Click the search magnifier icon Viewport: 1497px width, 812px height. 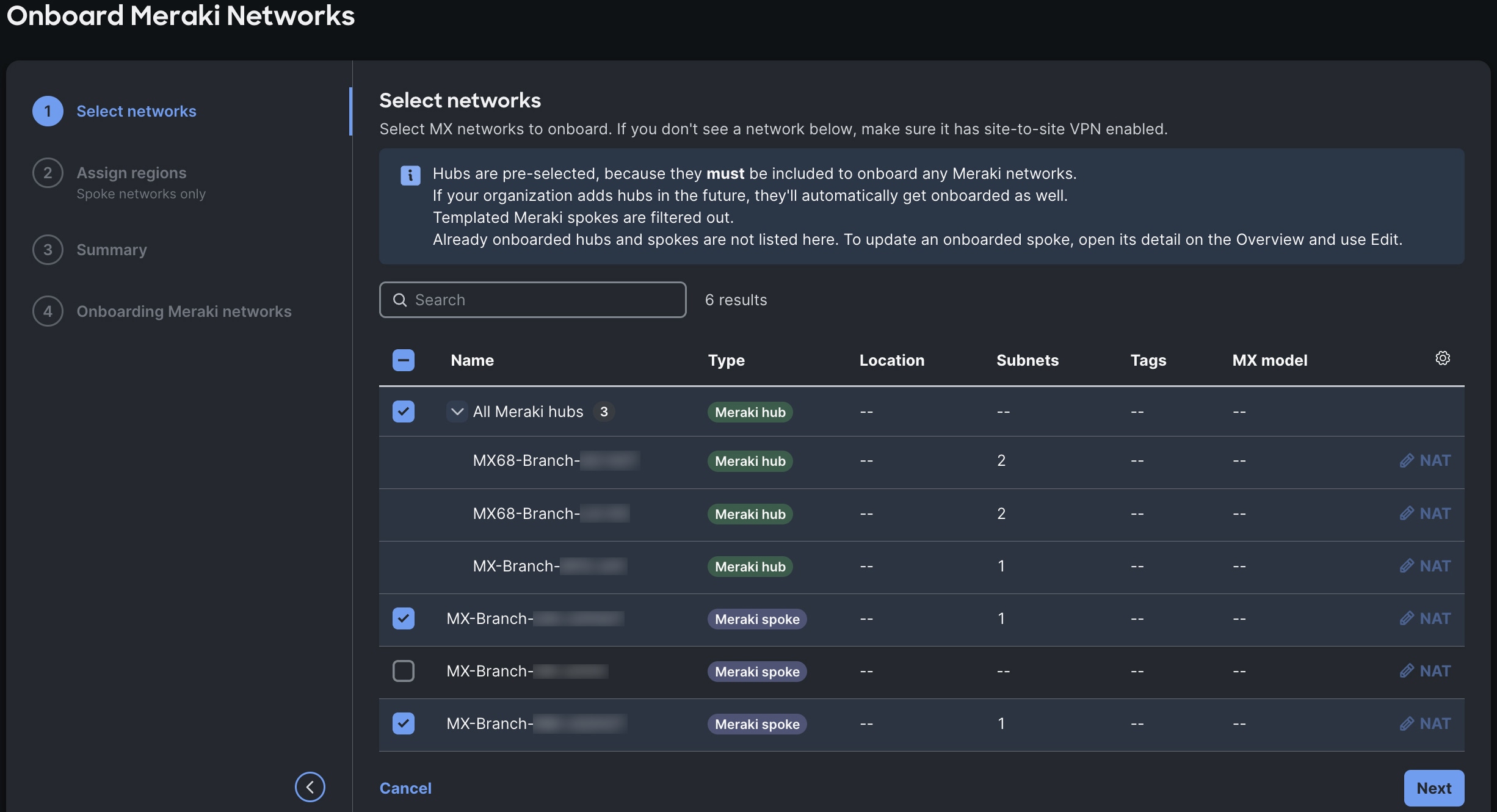400,300
